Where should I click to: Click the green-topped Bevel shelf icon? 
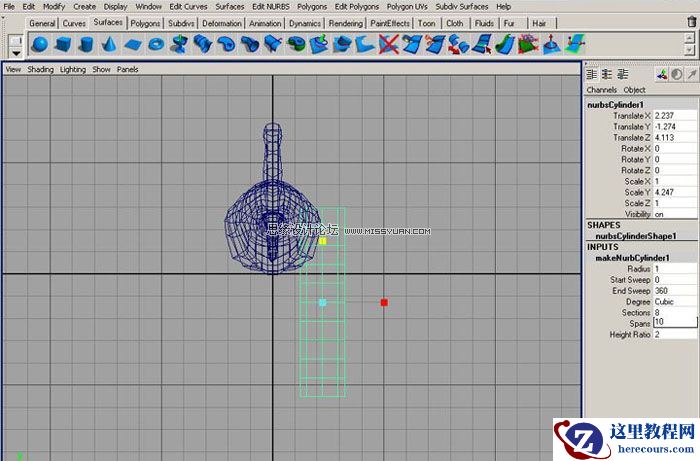(x=296, y=44)
